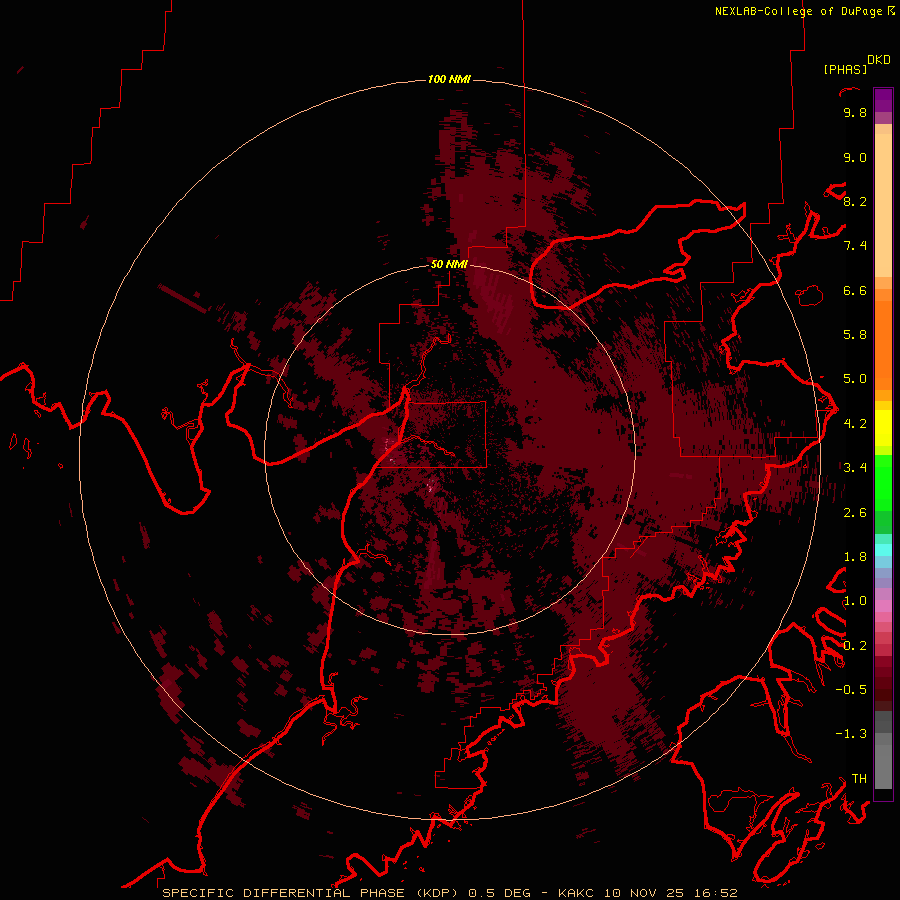
Task: Click the cyan segment of the color bar
Action: pos(883,550)
